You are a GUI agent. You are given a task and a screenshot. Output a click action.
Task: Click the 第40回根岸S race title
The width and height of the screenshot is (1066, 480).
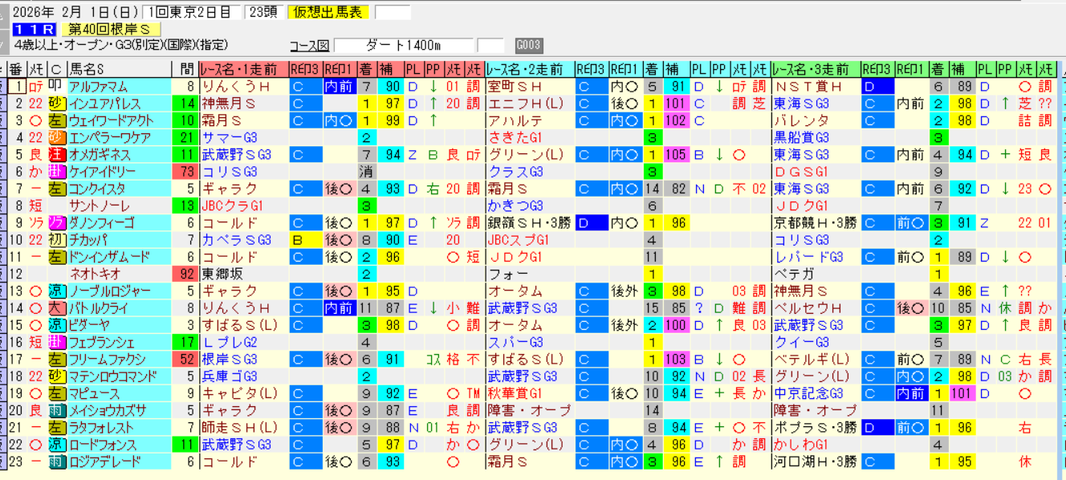pos(110,29)
